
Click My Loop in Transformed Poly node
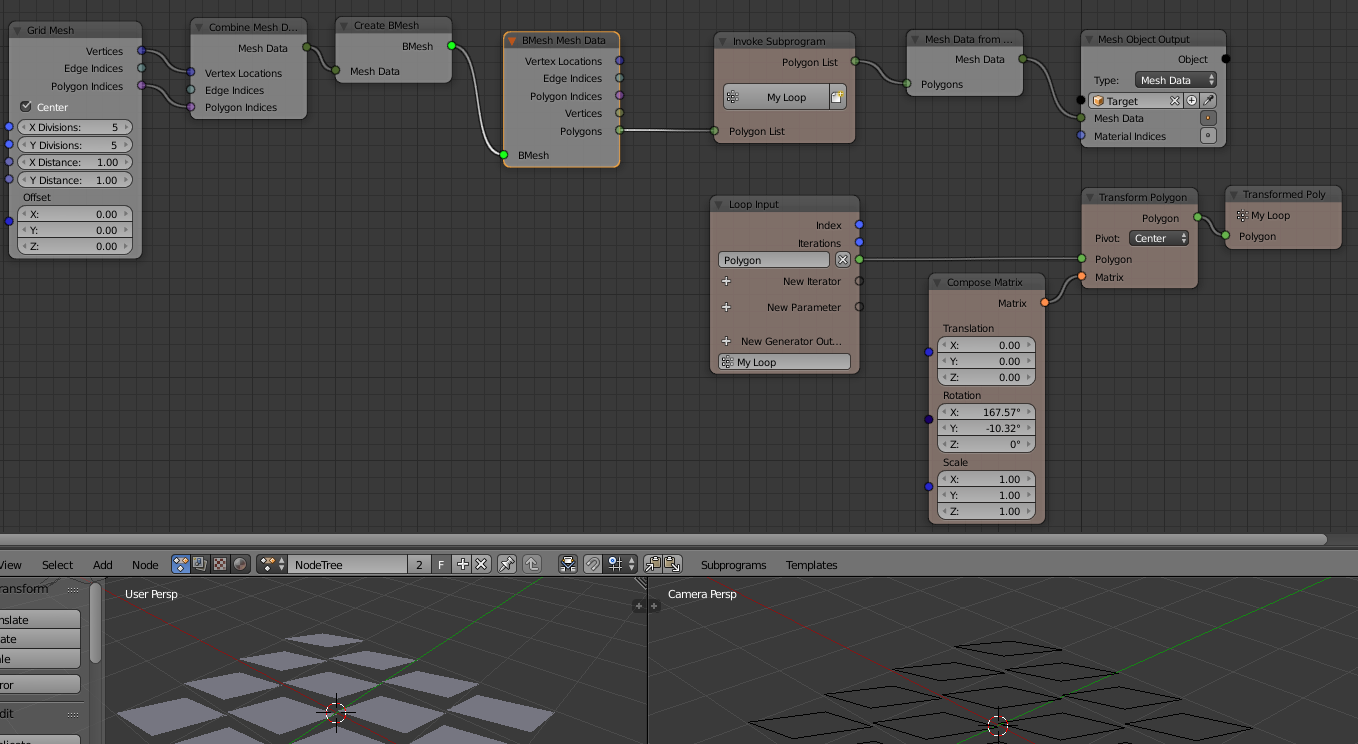[x=1264, y=215]
